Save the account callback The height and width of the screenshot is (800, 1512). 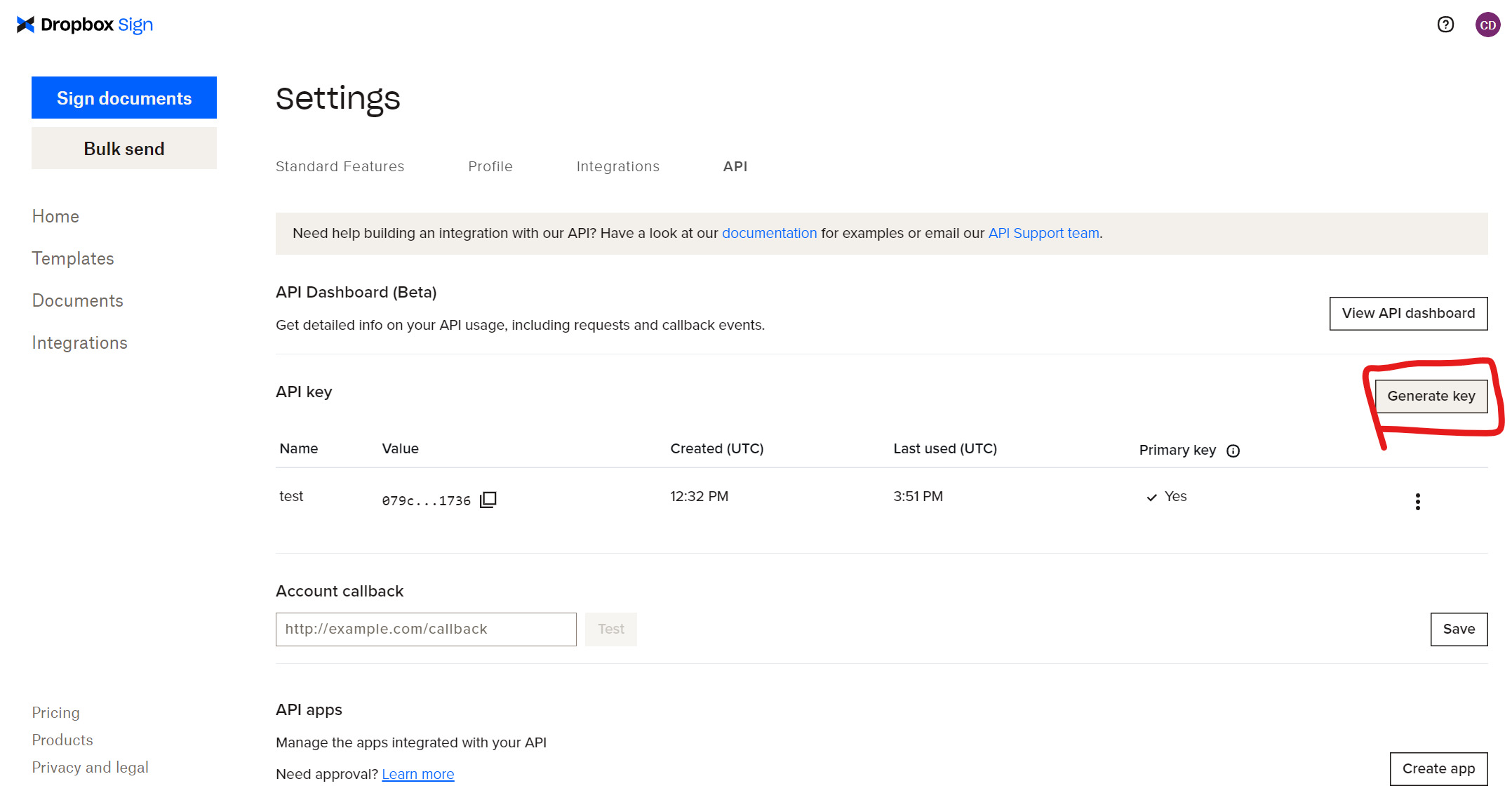point(1458,629)
